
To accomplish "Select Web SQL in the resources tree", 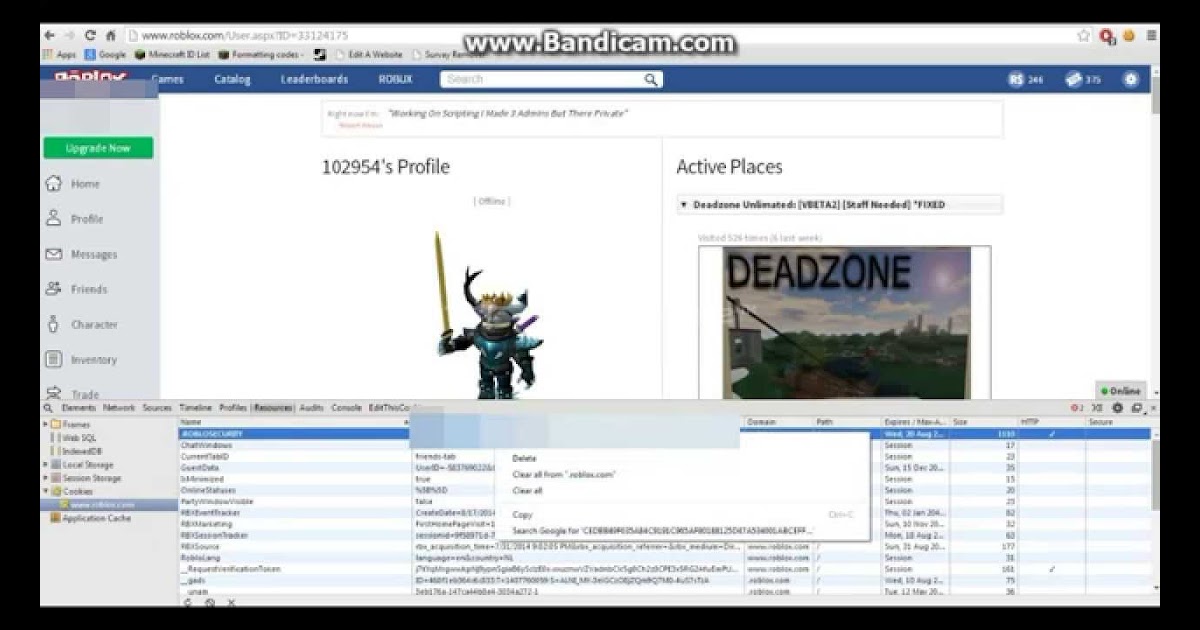I will click(79, 437).
